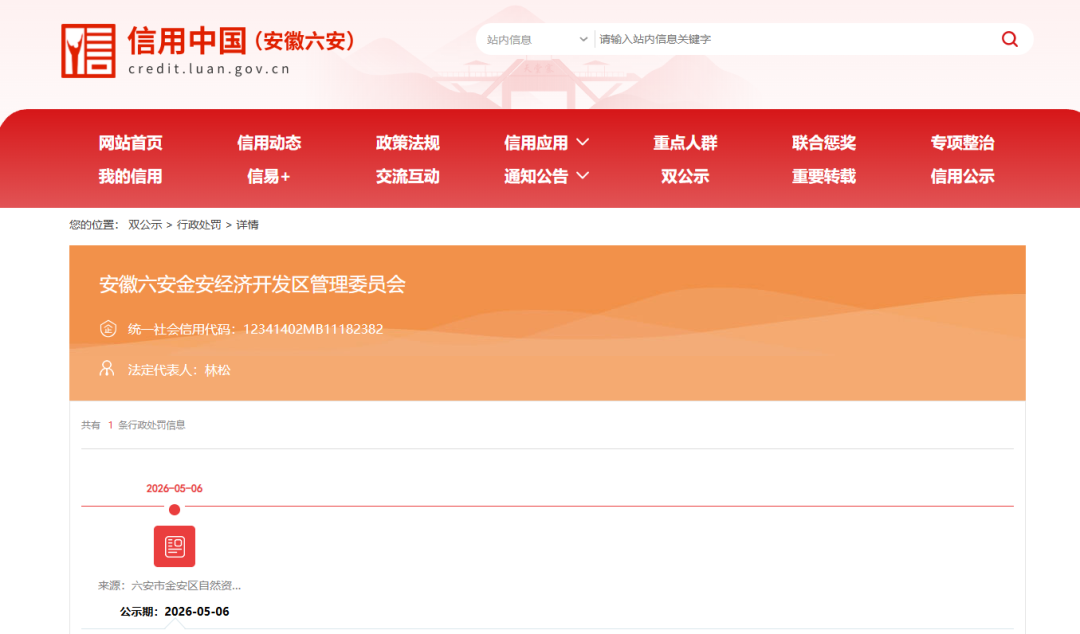
Task: Open the 信用动态 menu item
Action: click(x=269, y=143)
